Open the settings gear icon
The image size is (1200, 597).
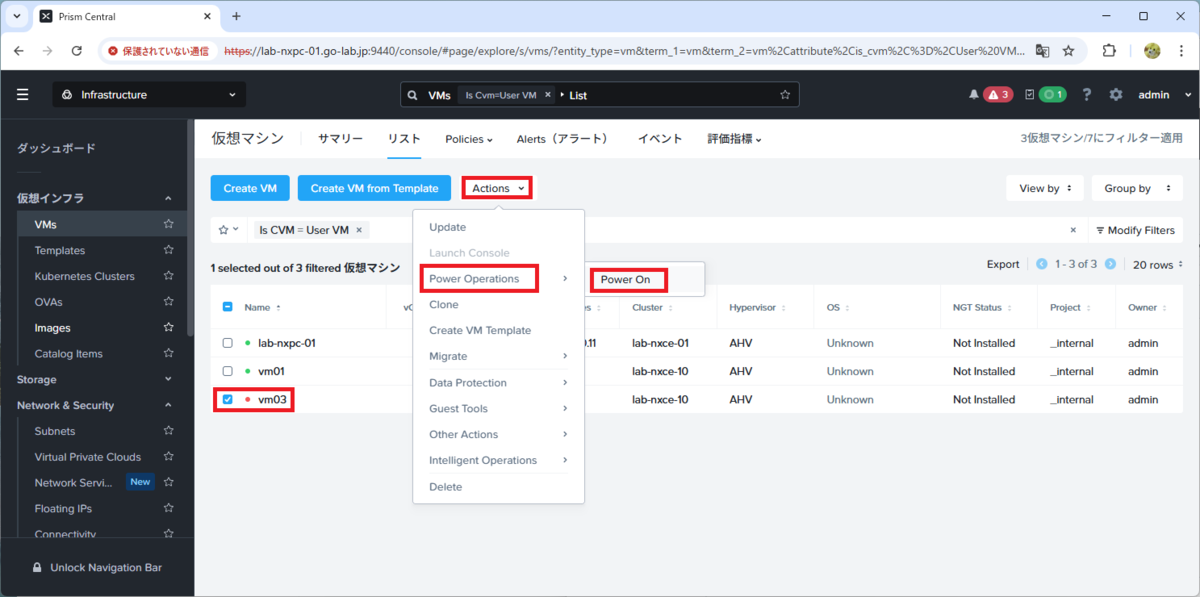click(x=1116, y=95)
